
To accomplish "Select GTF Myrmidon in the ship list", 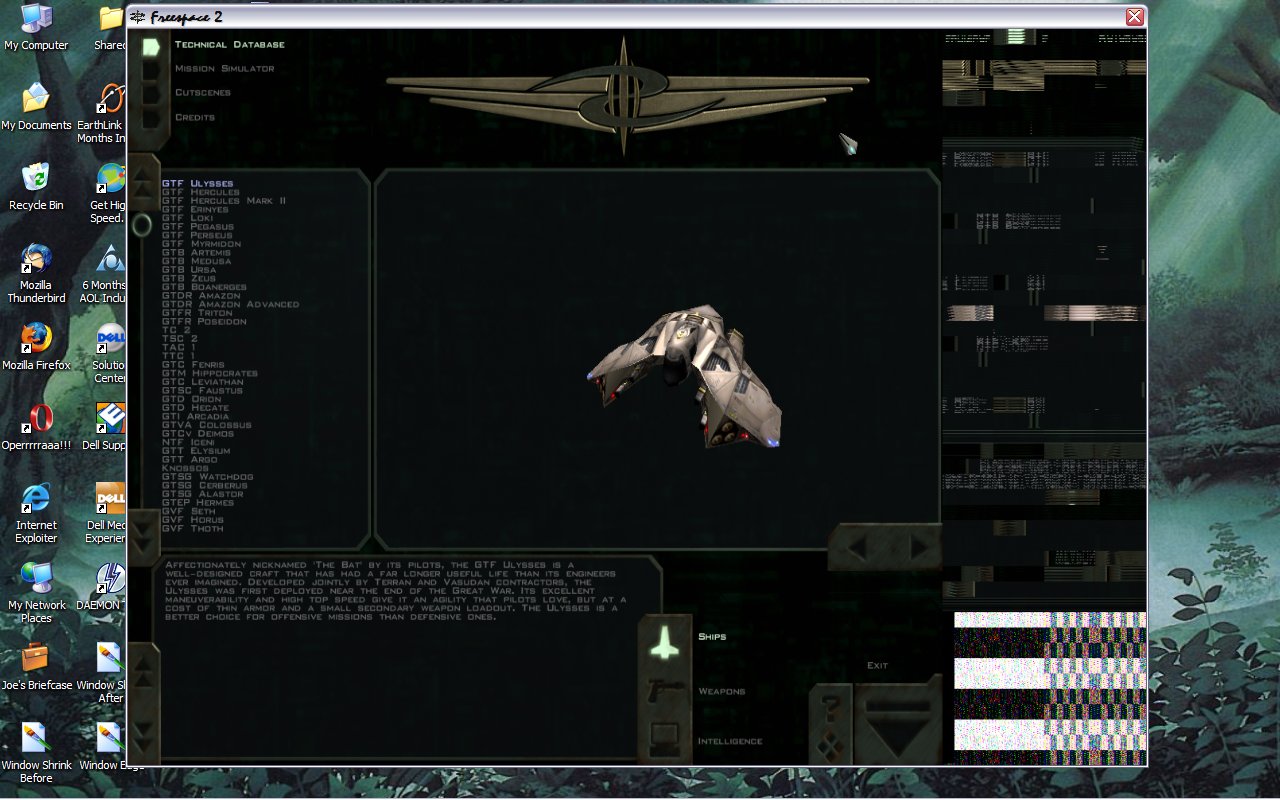I will [201, 244].
